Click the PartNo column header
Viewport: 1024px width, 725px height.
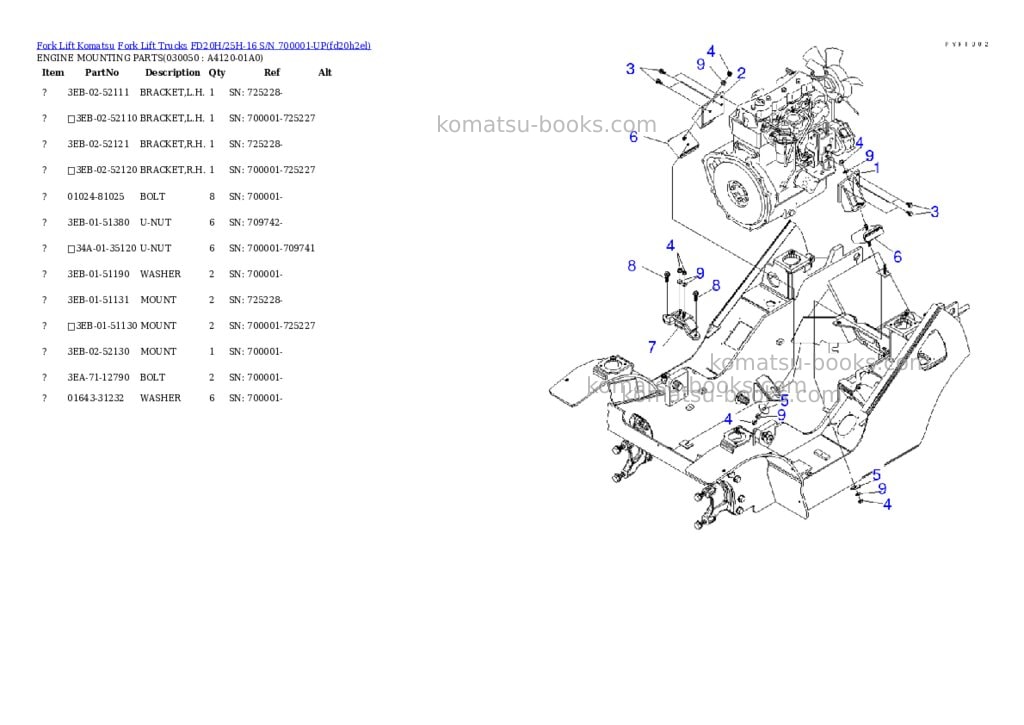(x=102, y=72)
